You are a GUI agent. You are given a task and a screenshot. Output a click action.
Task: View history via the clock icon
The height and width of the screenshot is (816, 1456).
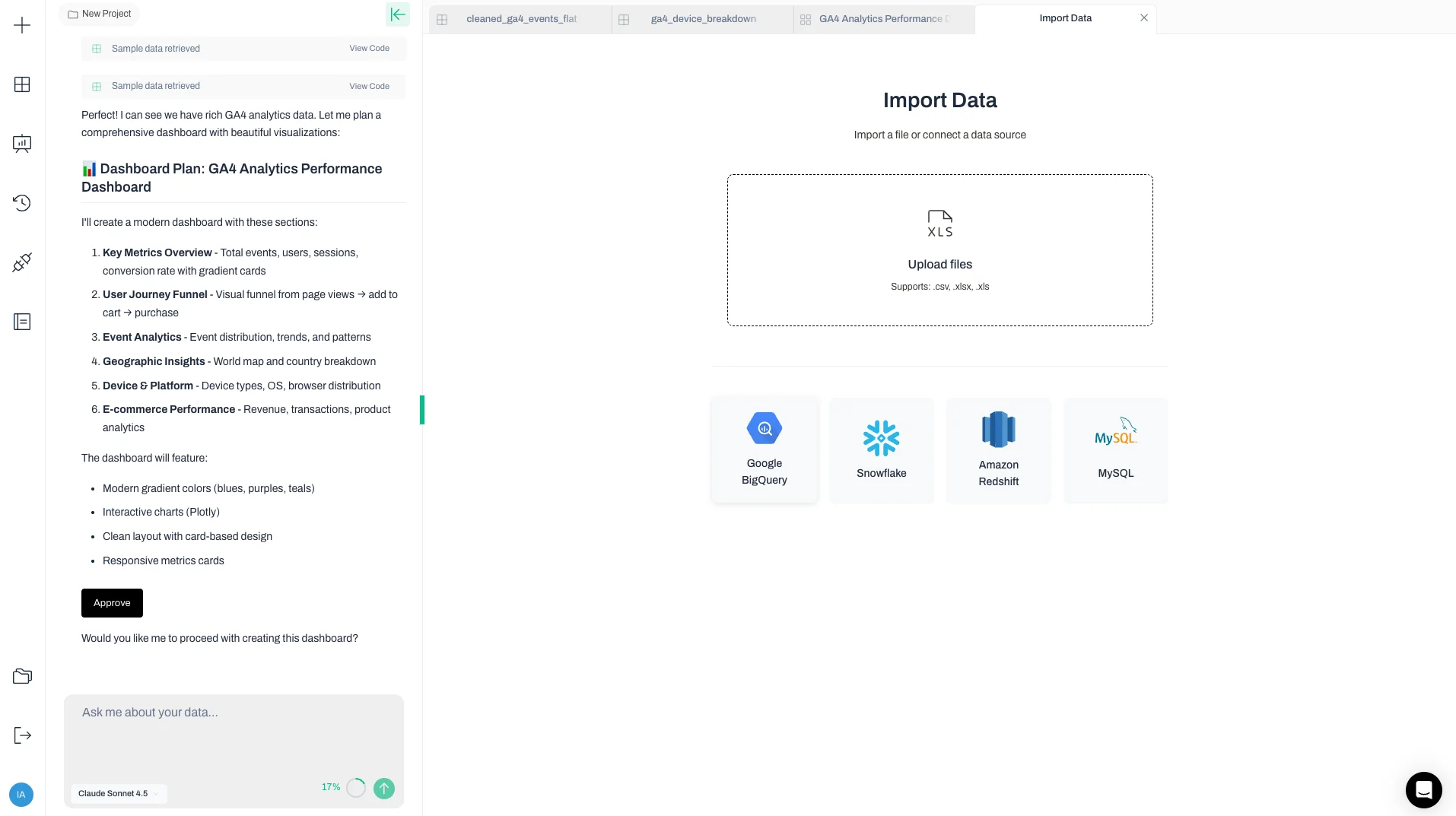click(21, 202)
